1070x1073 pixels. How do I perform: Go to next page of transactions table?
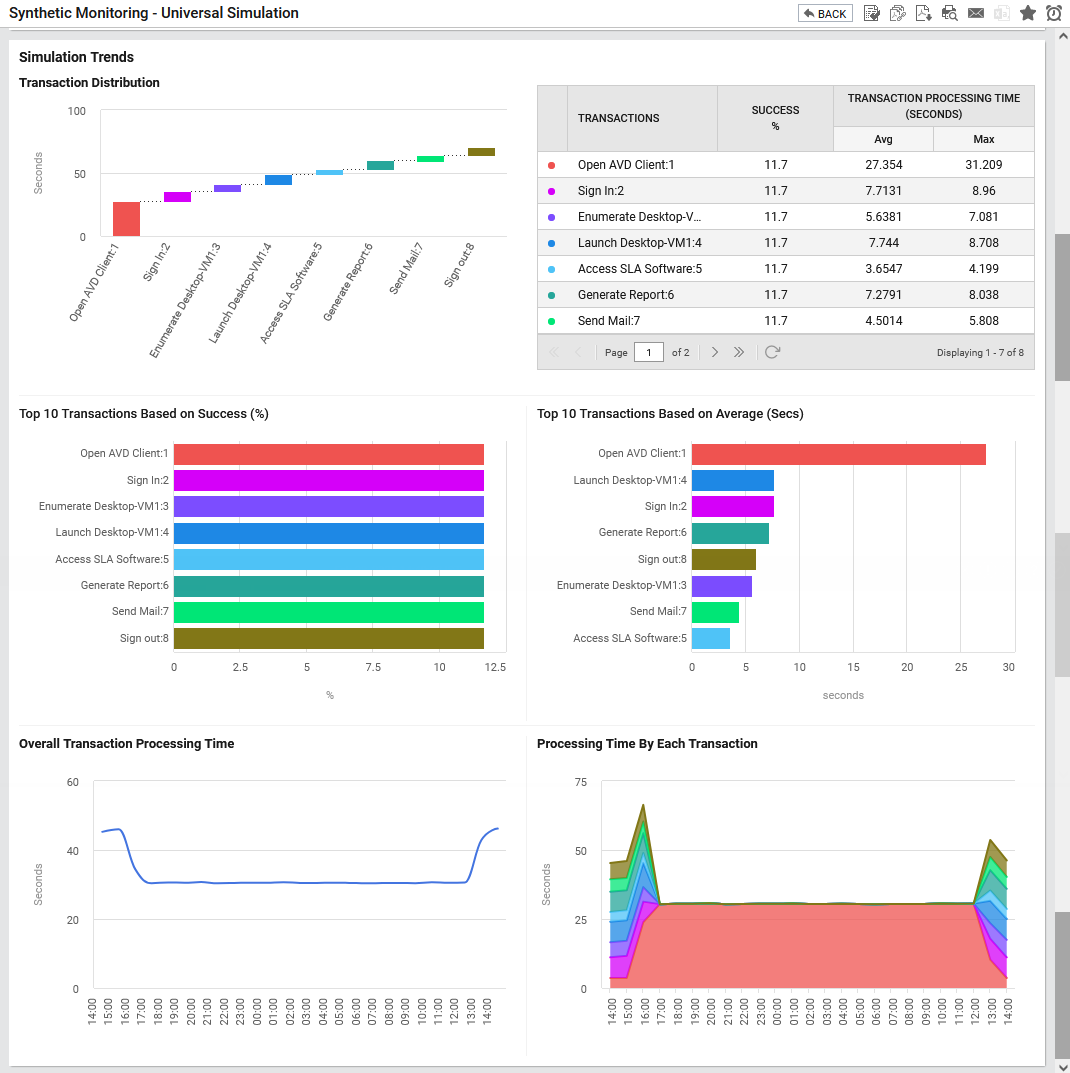[714, 352]
